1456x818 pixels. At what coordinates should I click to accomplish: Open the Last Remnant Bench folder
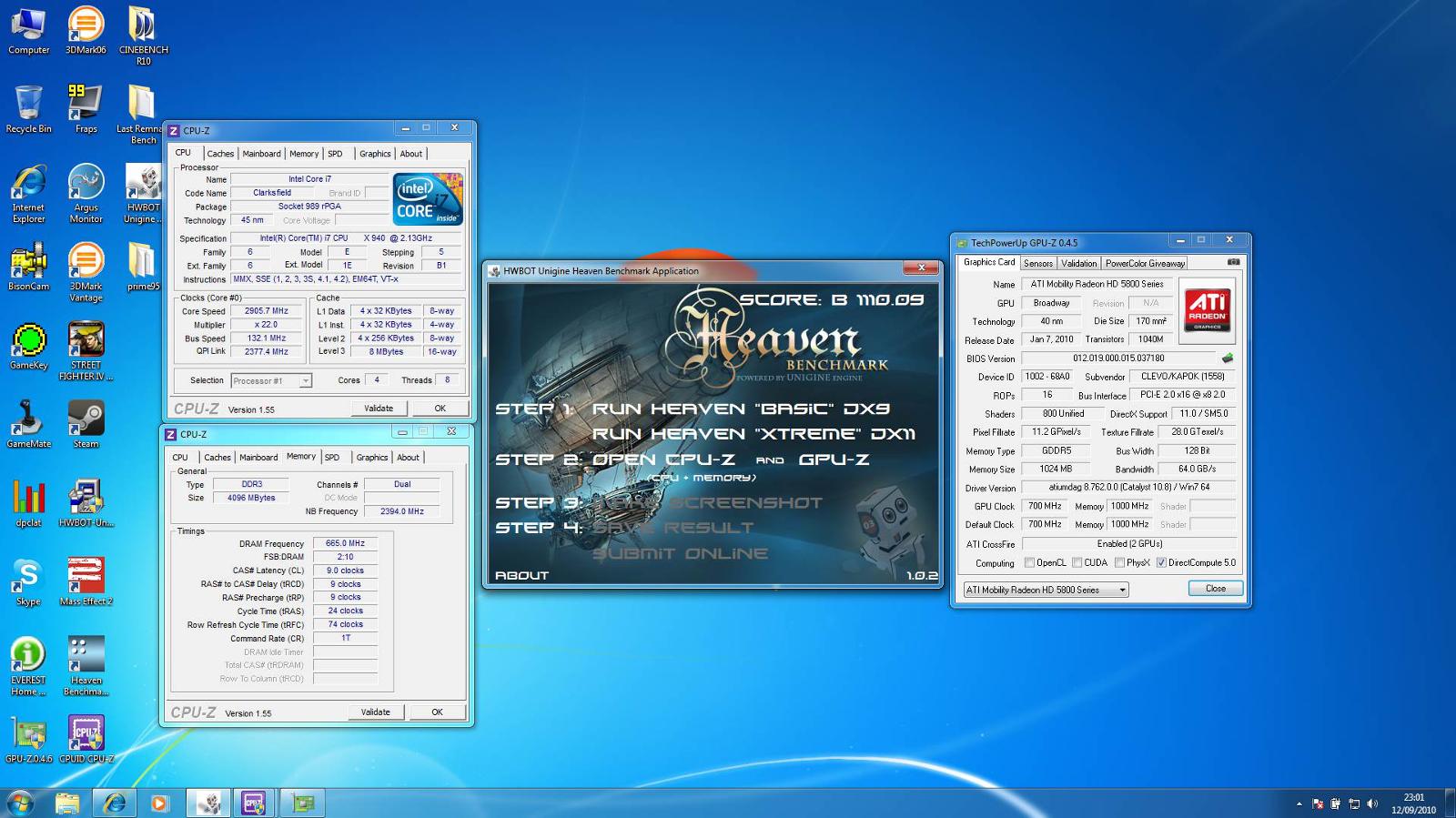pos(141,115)
